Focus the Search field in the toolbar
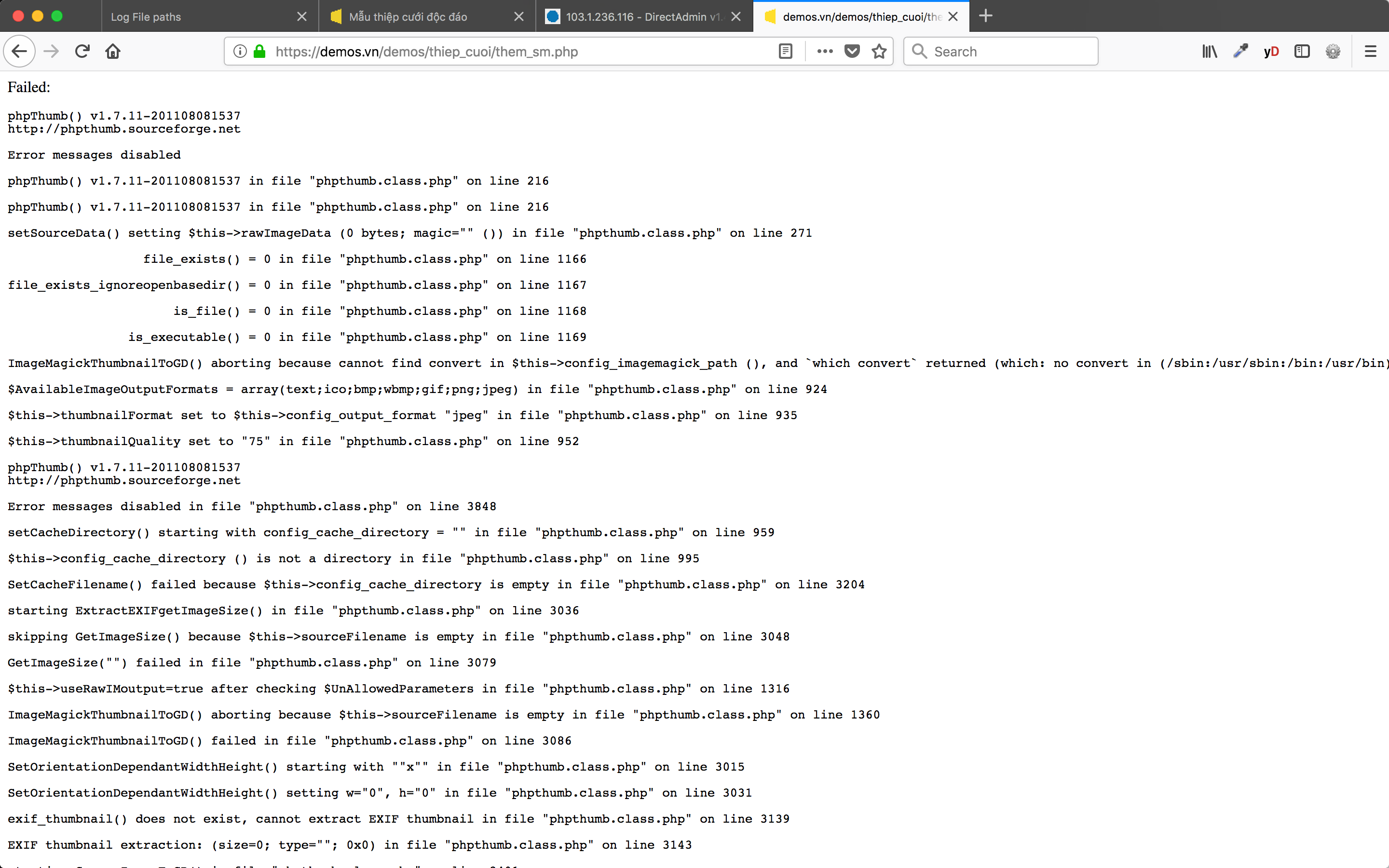1389x868 pixels. [1000, 52]
